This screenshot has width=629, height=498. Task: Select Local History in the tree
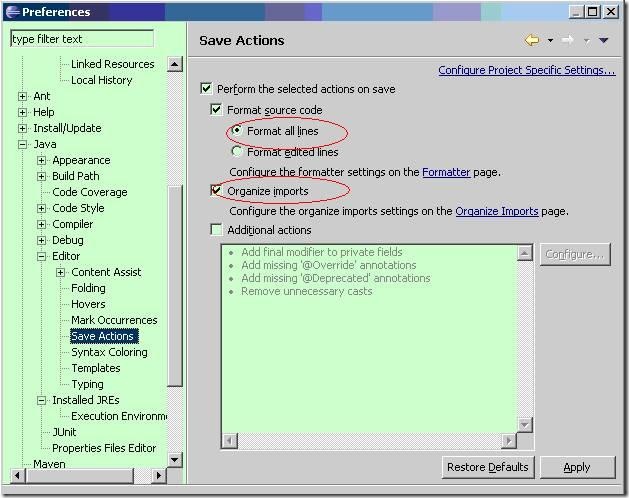click(x=101, y=80)
